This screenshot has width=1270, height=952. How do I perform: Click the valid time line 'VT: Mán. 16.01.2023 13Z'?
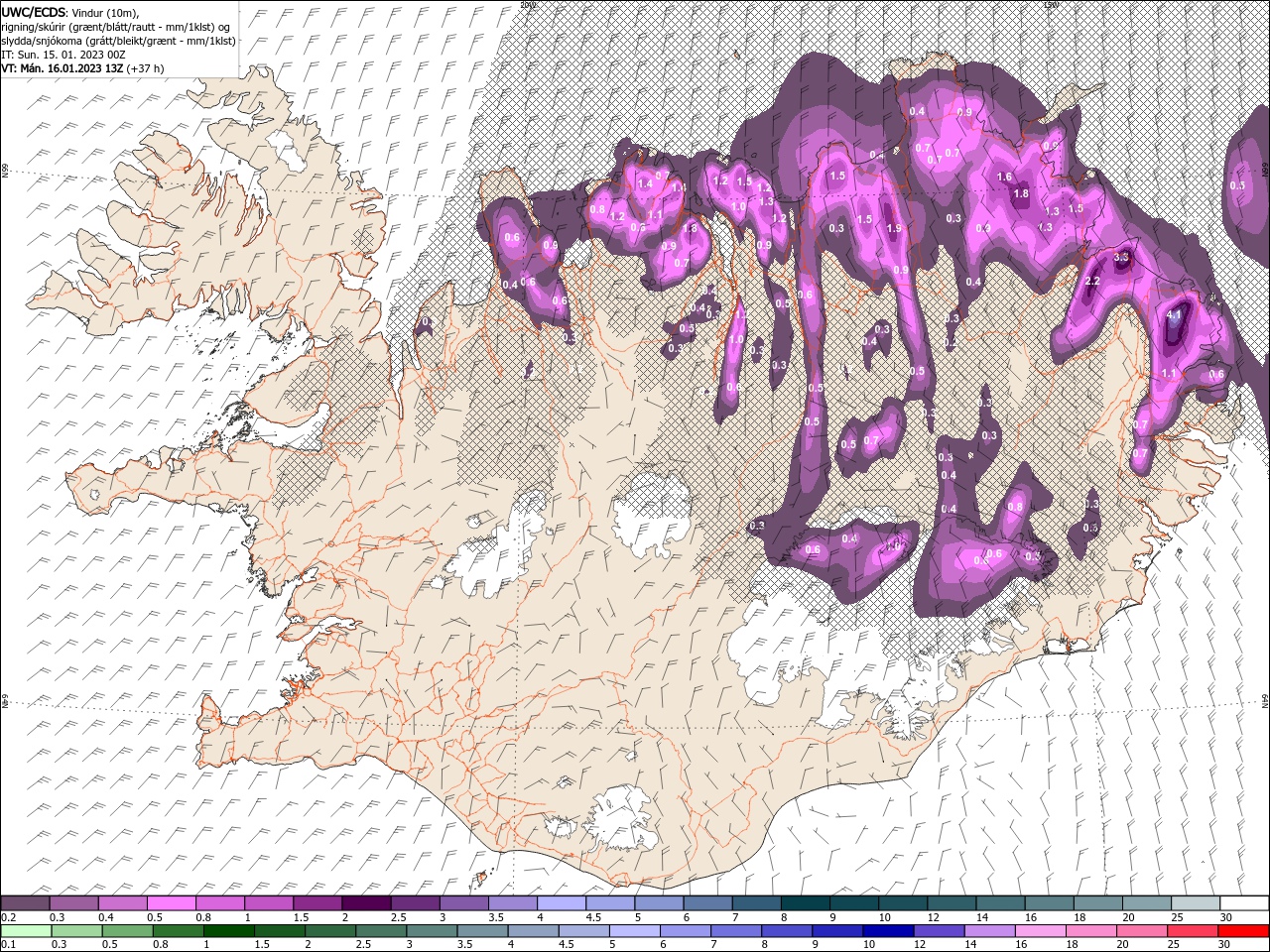click(64, 68)
